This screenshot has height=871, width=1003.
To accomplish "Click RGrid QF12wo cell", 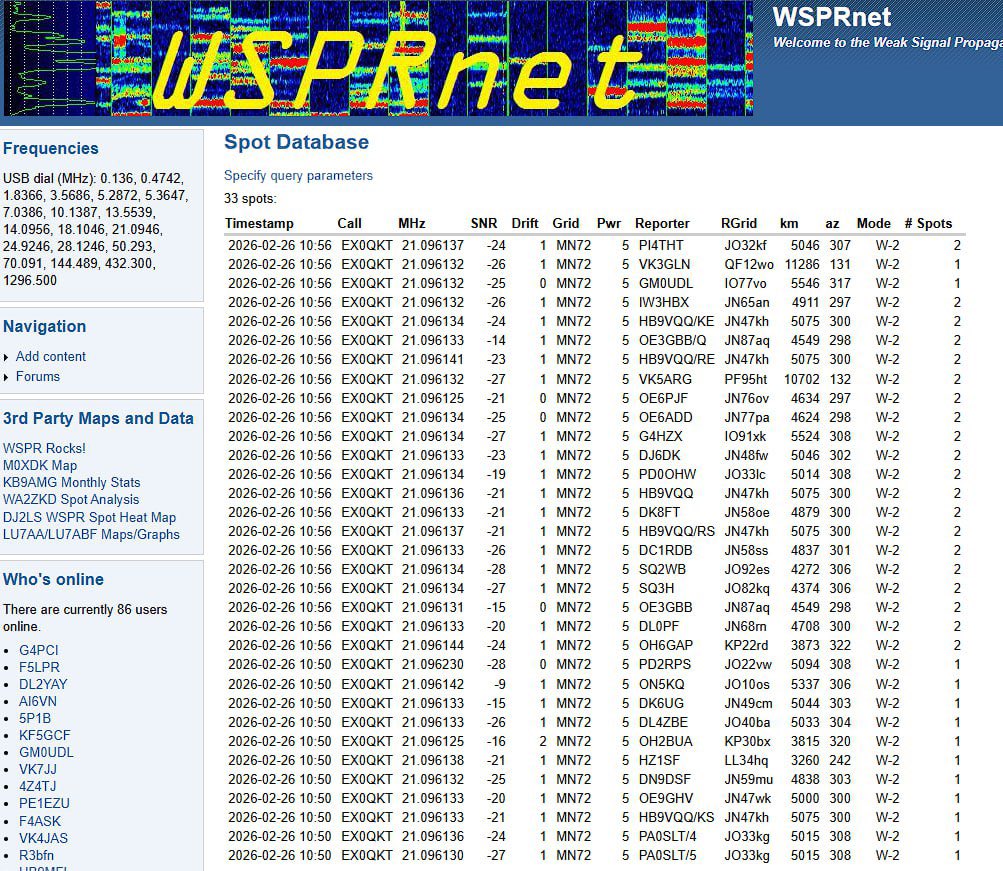I will [x=748, y=264].
